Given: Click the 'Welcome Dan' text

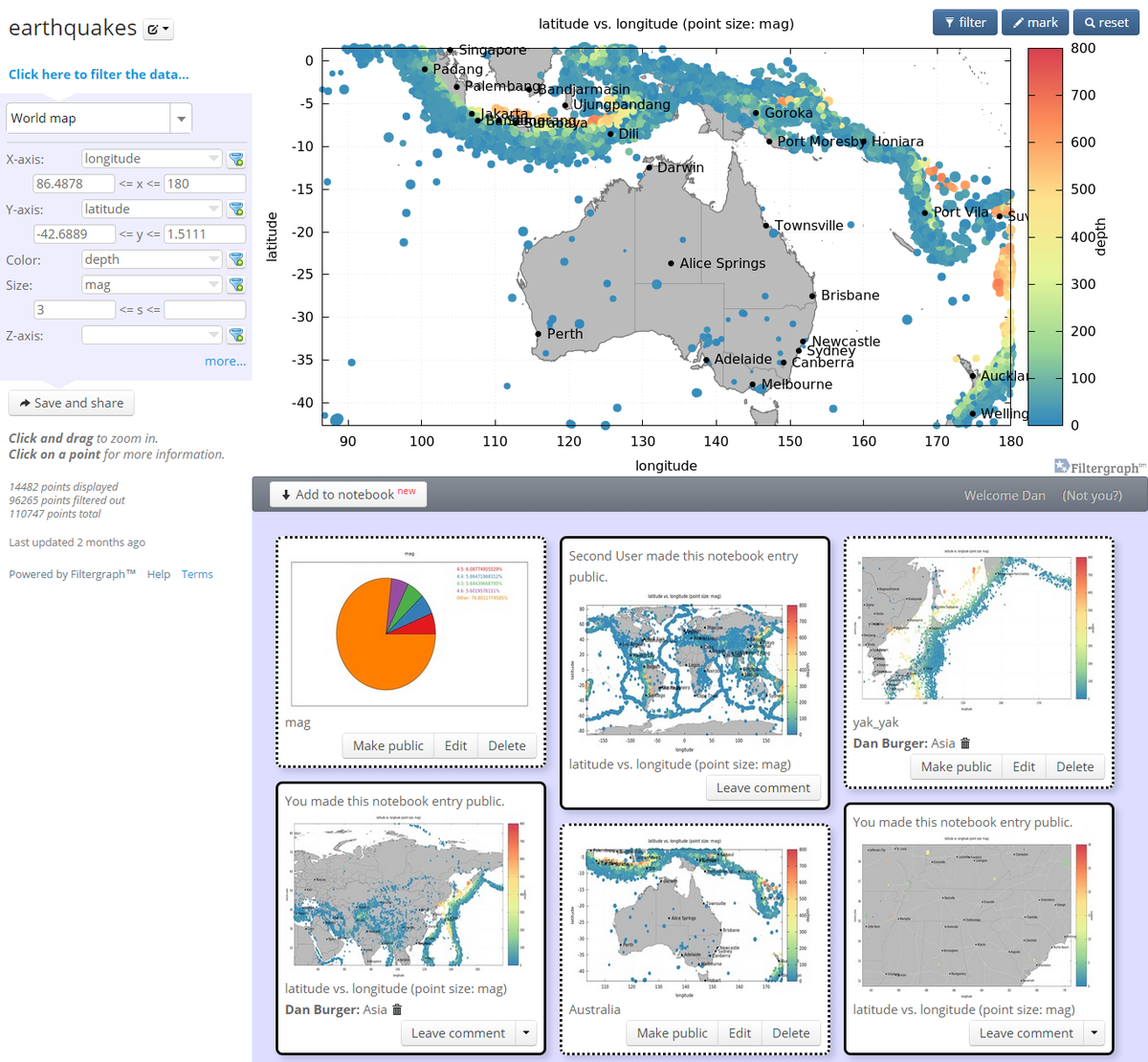Looking at the screenshot, I should 1004,496.
